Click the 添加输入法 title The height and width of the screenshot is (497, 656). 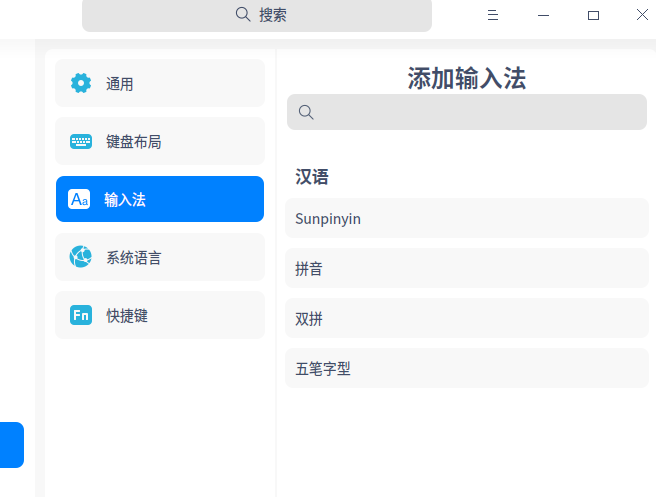pos(467,78)
